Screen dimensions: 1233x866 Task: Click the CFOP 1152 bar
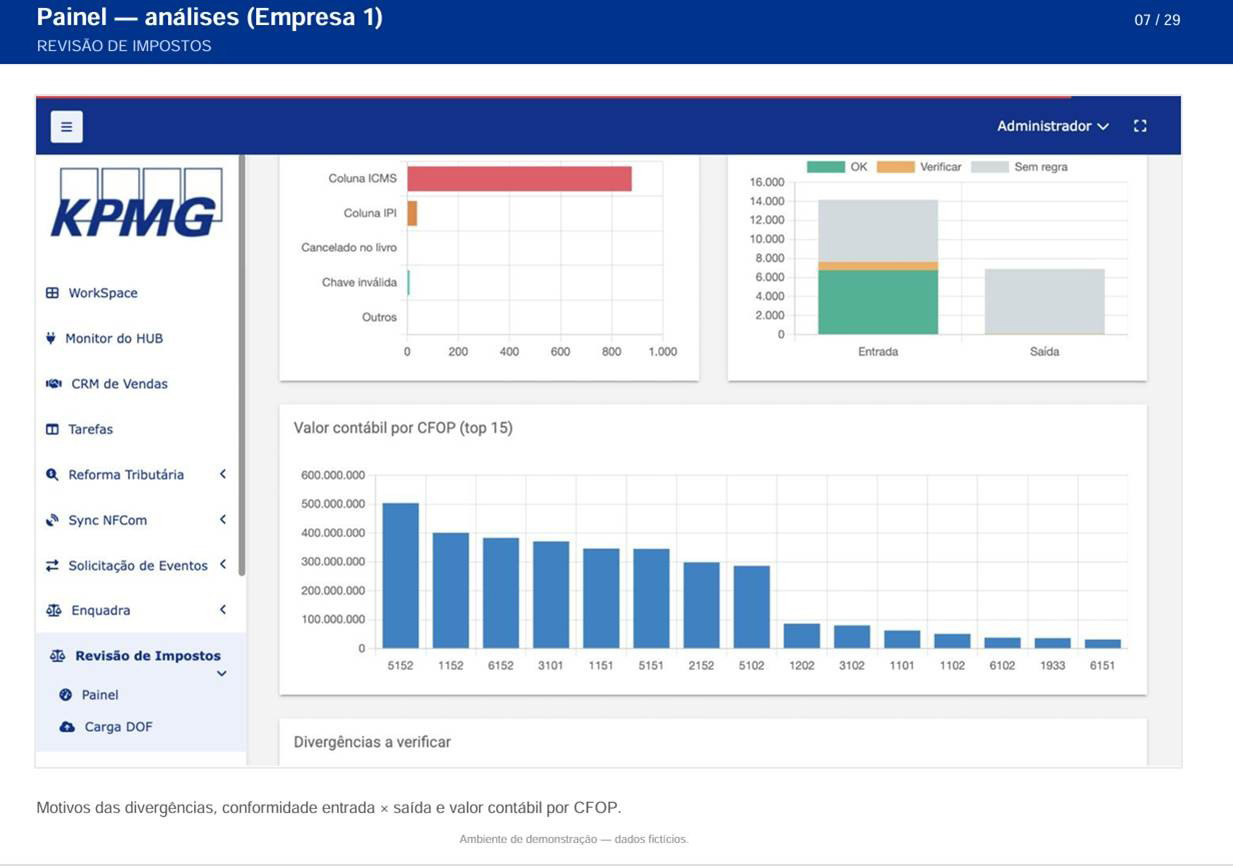point(451,591)
